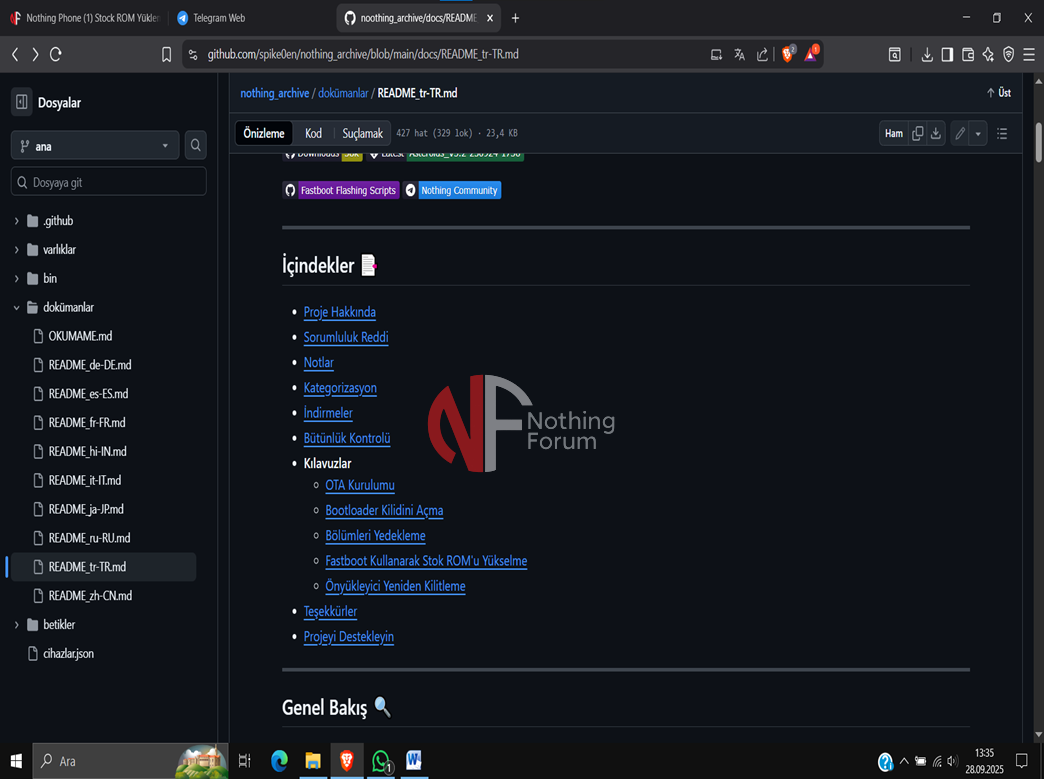The width and height of the screenshot is (1044, 779).
Task: Collapse the dokümanlar folder
Action: click(16, 308)
